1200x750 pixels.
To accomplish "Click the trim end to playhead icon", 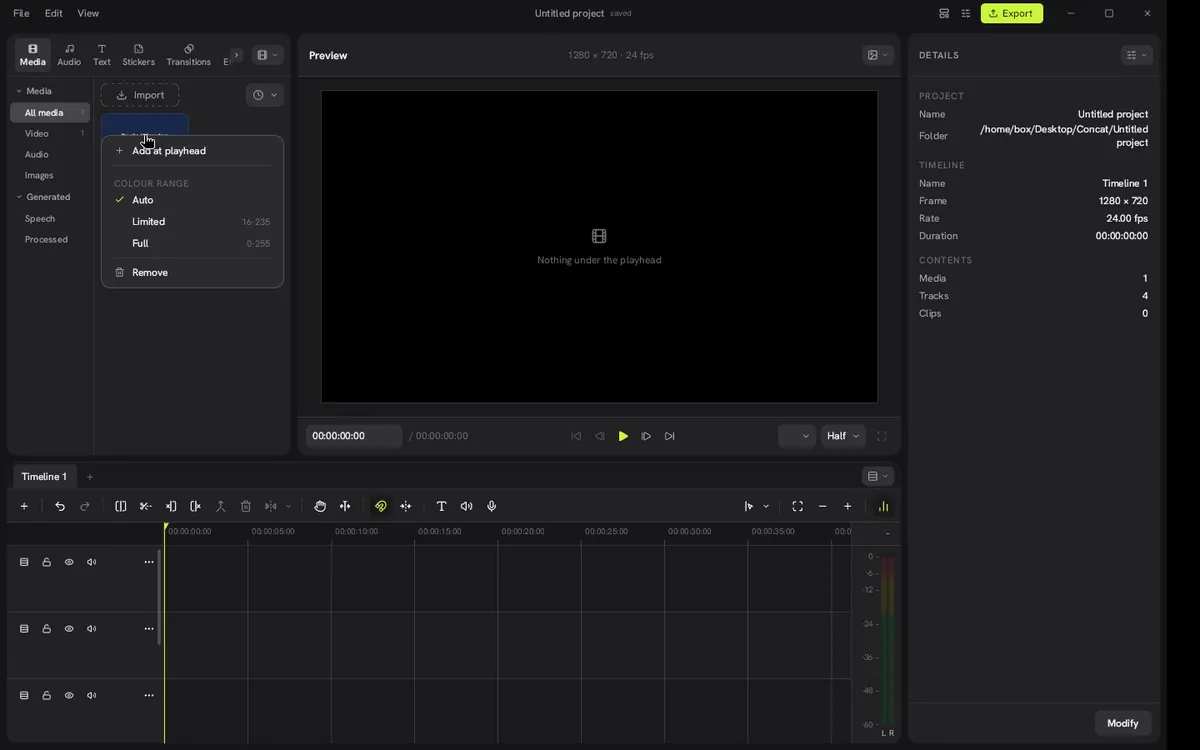I will (195, 506).
